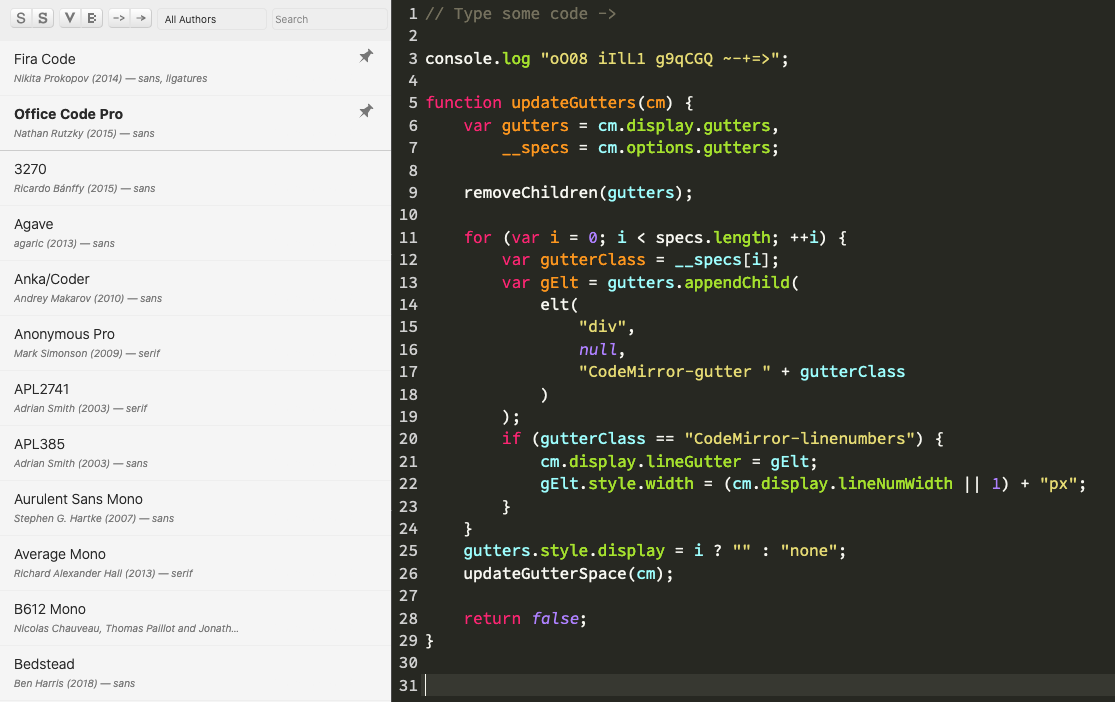Enable the second ligature arrow filter
This screenshot has height=702, width=1115.
point(140,17)
